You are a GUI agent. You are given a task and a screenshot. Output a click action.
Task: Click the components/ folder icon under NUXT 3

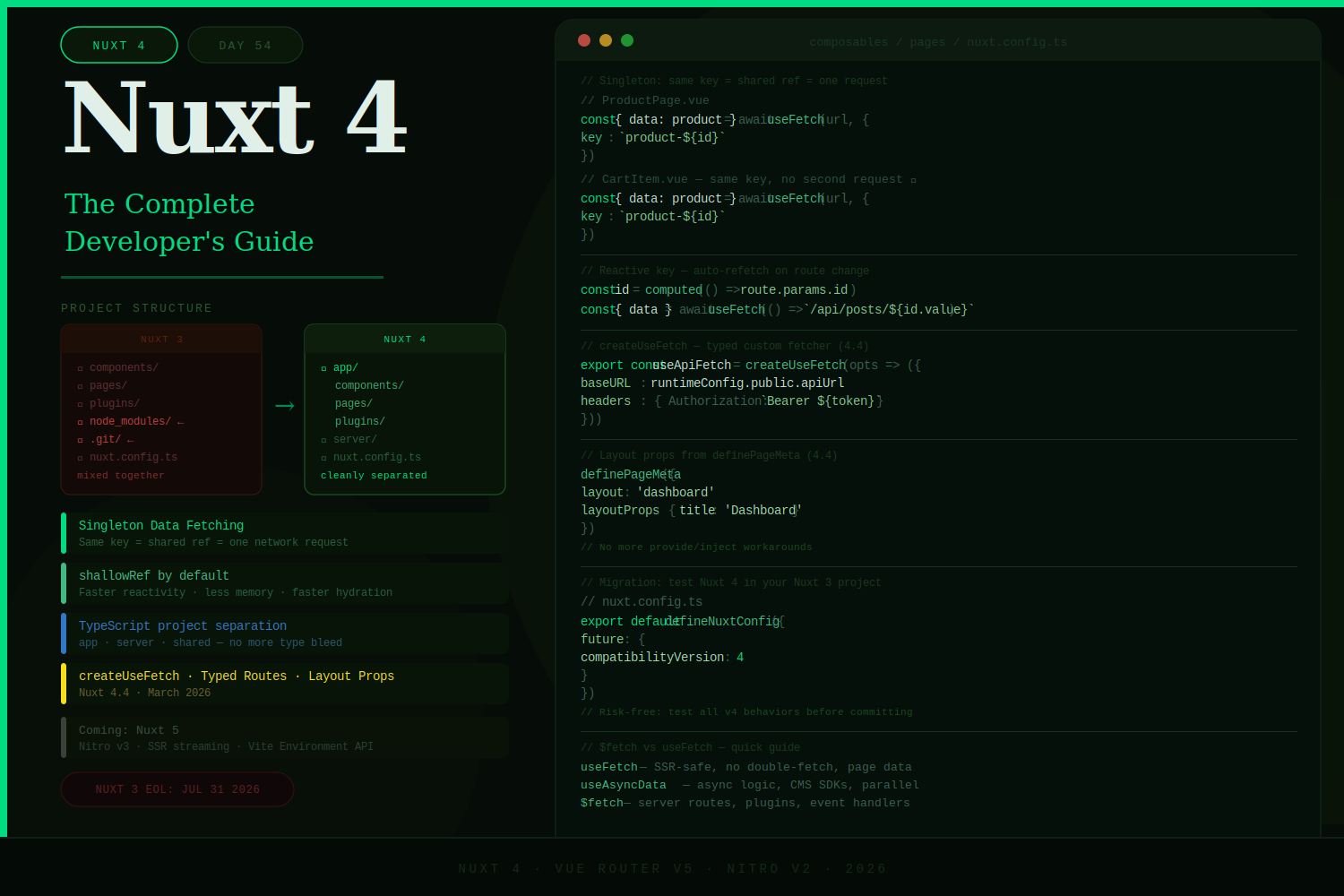[80, 367]
